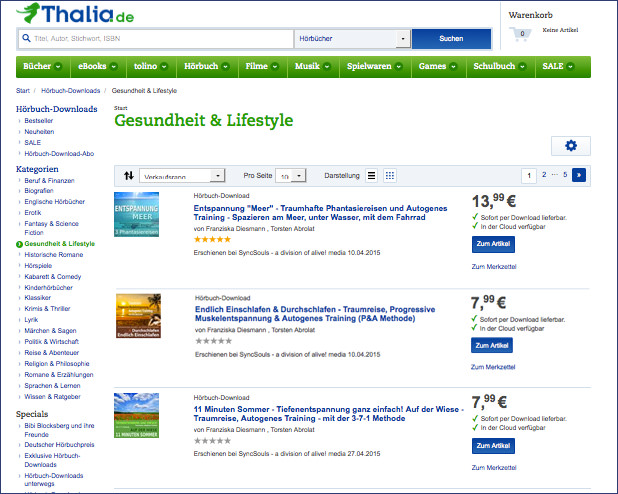Click Start breadcrumb link
The image size is (618, 494).
tap(23, 91)
